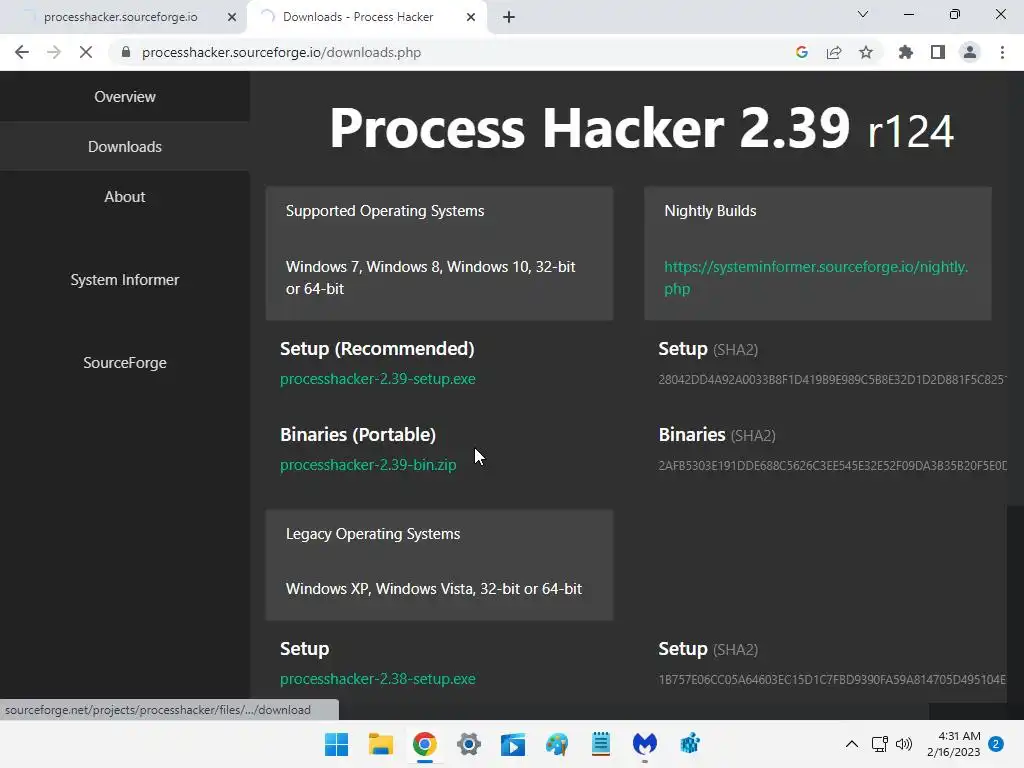This screenshot has height=768, width=1024.
Task: Click the Setup SHA2 hash starting 1B757E06
Action: (x=833, y=680)
